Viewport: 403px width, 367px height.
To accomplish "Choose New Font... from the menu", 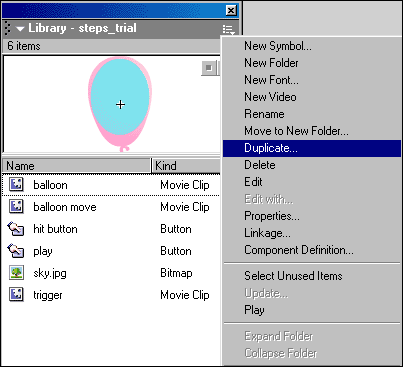I will [x=271, y=80].
